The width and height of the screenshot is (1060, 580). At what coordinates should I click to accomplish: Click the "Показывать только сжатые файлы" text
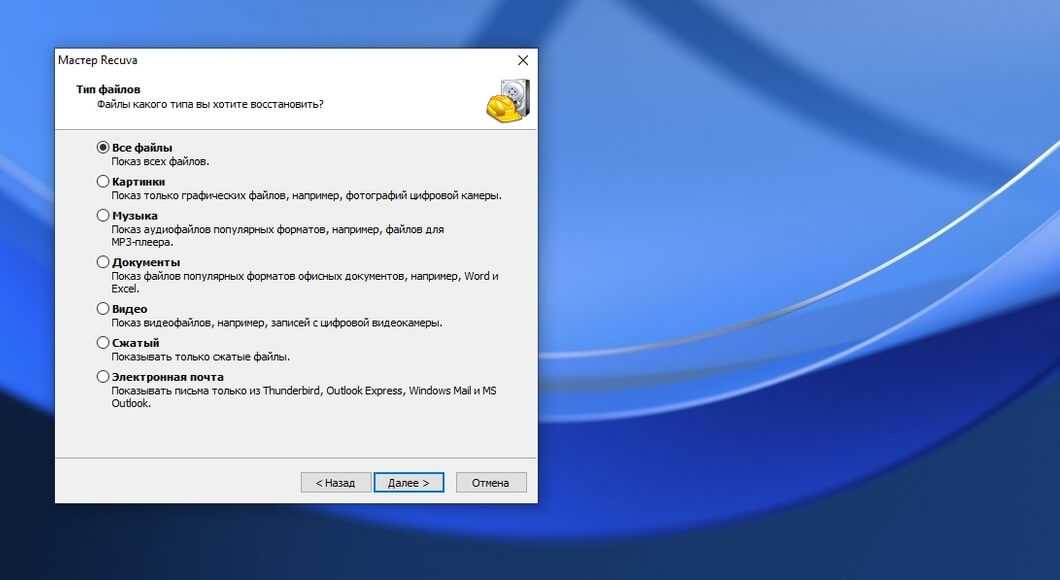(201, 357)
